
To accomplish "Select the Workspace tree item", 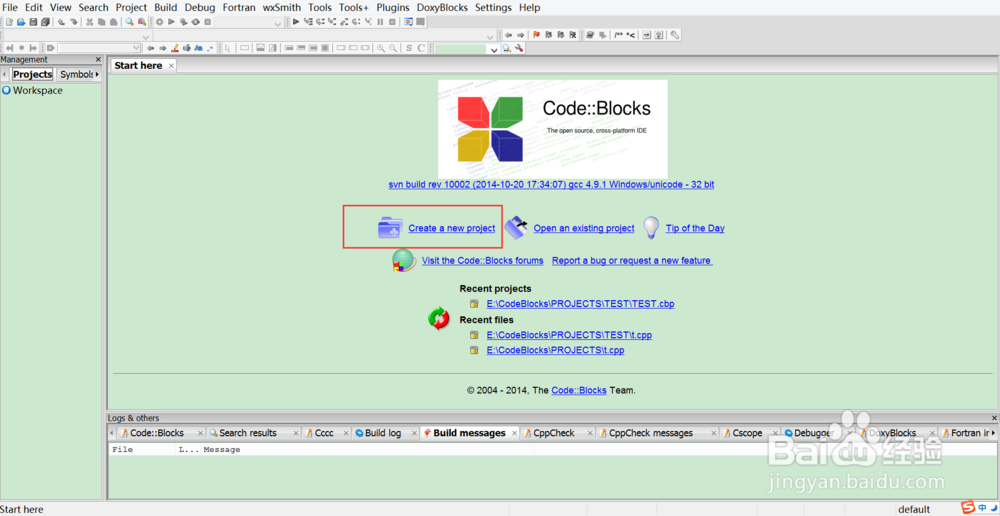I will click(x=38, y=91).
